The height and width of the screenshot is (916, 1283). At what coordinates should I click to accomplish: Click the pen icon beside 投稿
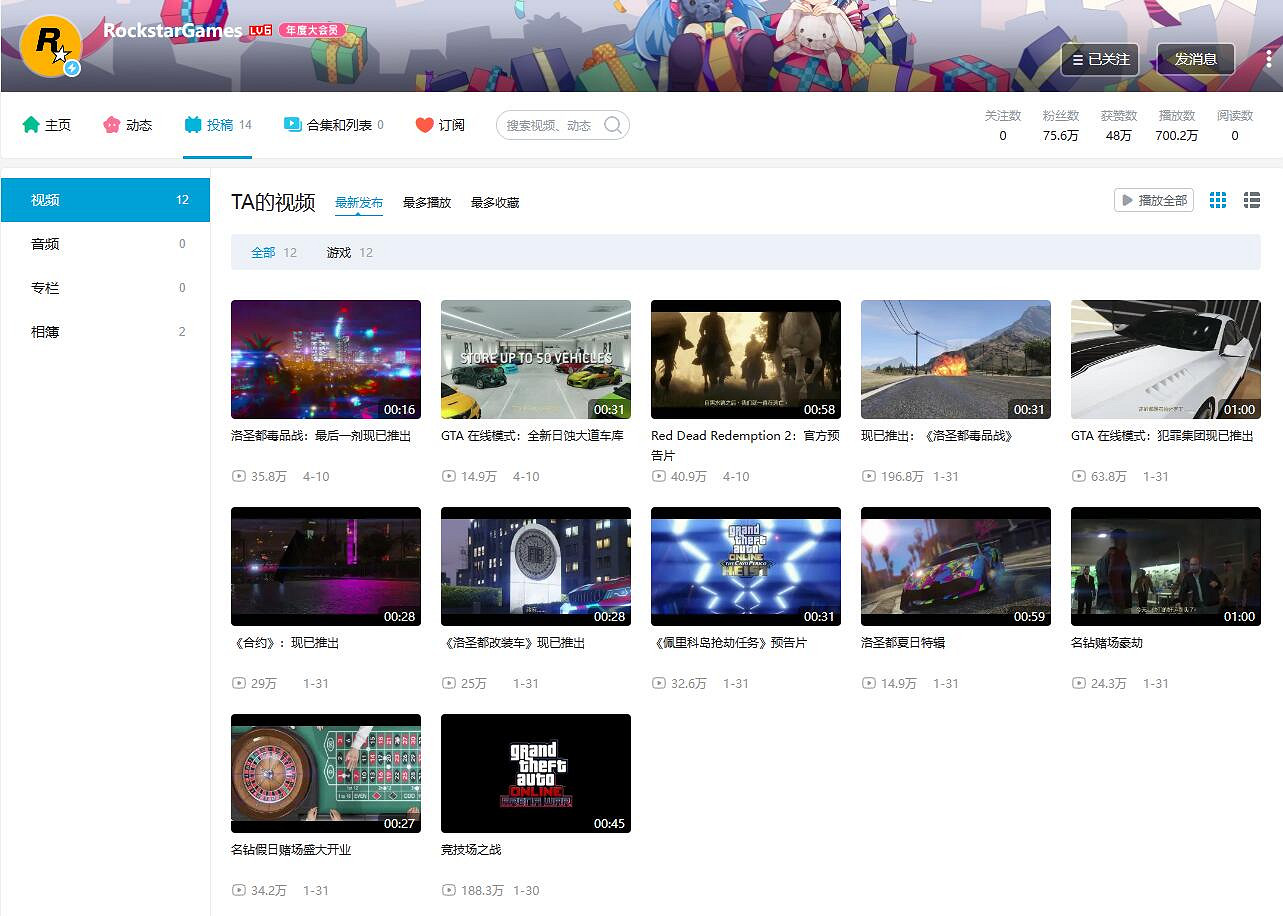pyautogui.click(x=190, y=124)
